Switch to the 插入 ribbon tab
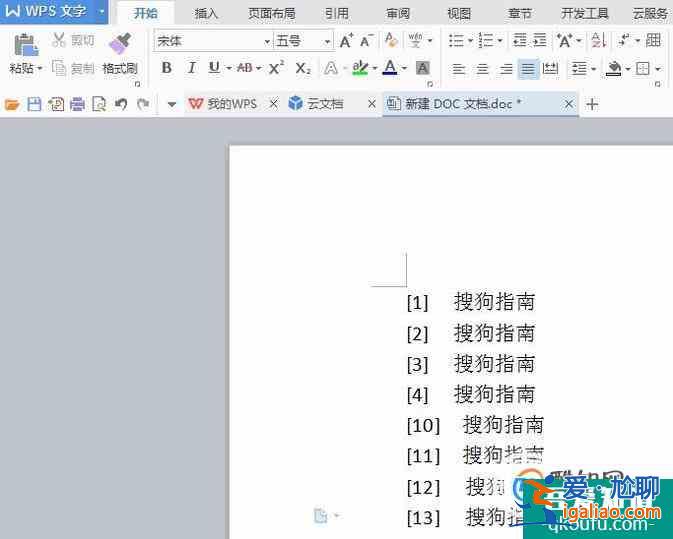Screen dimensions: 673x539 206,13
